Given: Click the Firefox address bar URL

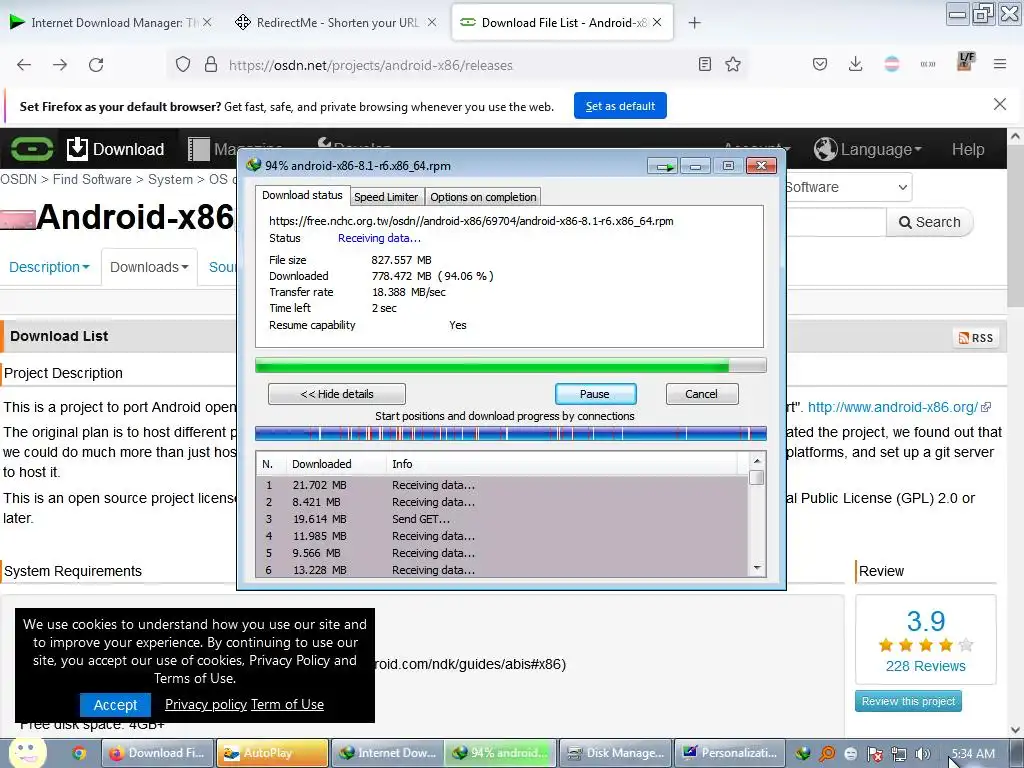Looking at the screenshot, I should 370,65.
